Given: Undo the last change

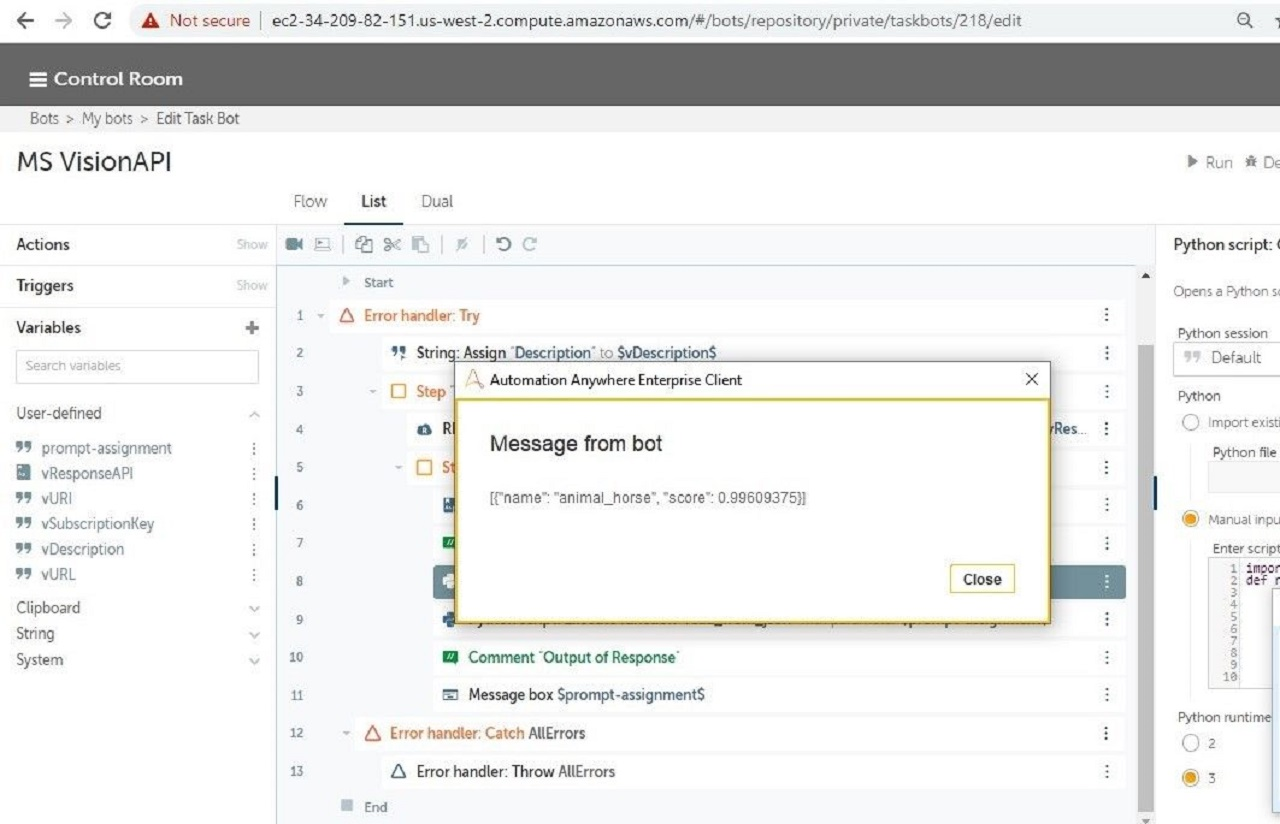Looking at the screenshot, I should tap(503, 244).
